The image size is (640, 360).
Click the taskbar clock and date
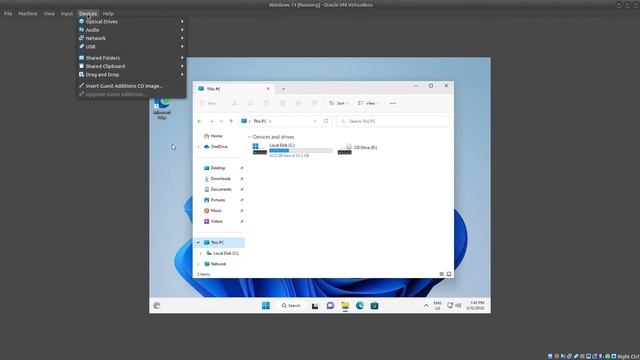click(x=476, y=306)
